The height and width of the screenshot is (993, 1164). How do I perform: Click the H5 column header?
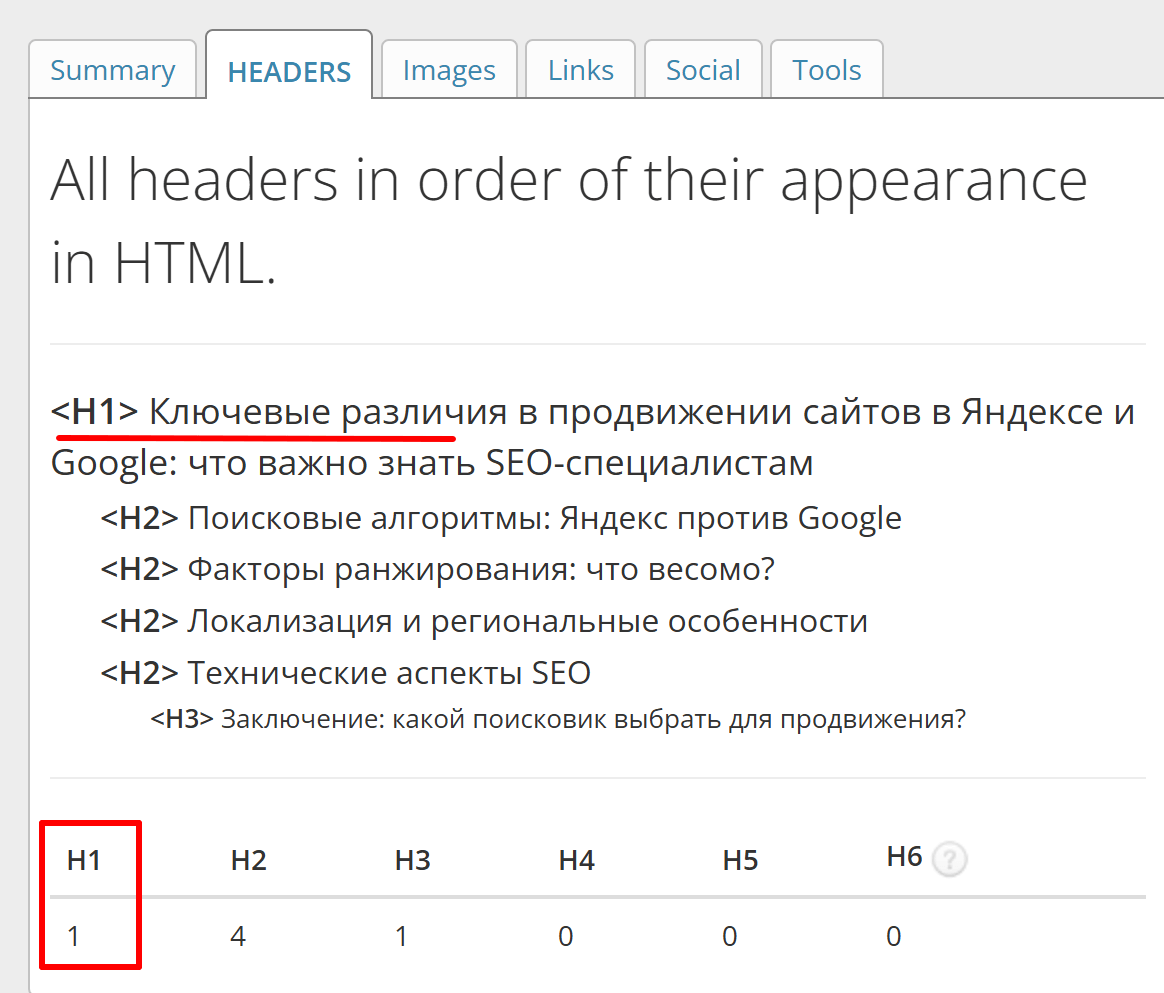pos(741,860)
